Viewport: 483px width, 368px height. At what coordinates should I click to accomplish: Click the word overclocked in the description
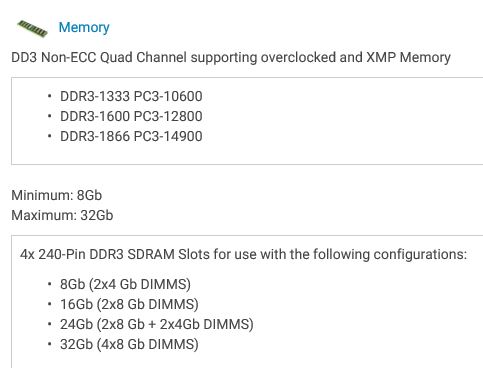298,57
